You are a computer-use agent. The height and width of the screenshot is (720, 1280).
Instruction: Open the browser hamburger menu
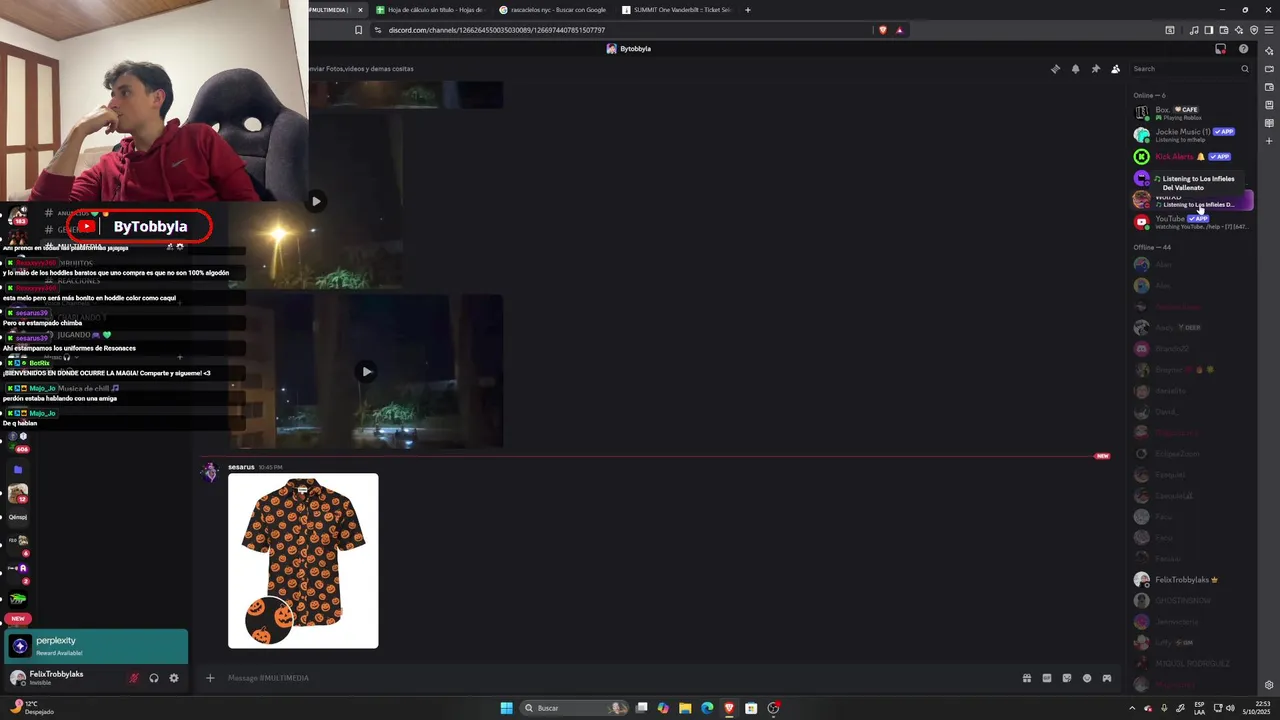click(x=1269, y=30)
